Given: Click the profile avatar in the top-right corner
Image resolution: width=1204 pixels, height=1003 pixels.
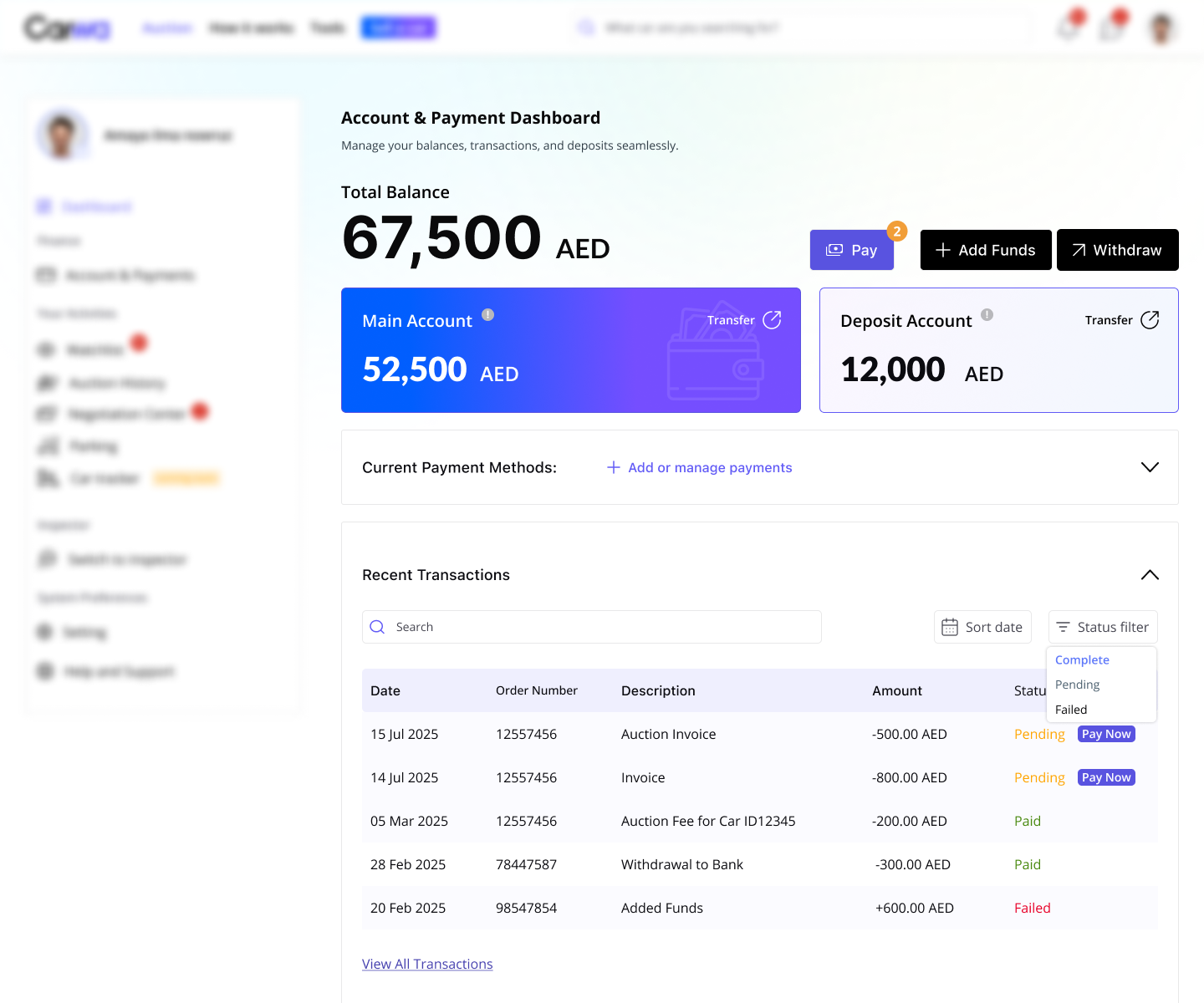Looking at the screenshot, I should 1161,27.
